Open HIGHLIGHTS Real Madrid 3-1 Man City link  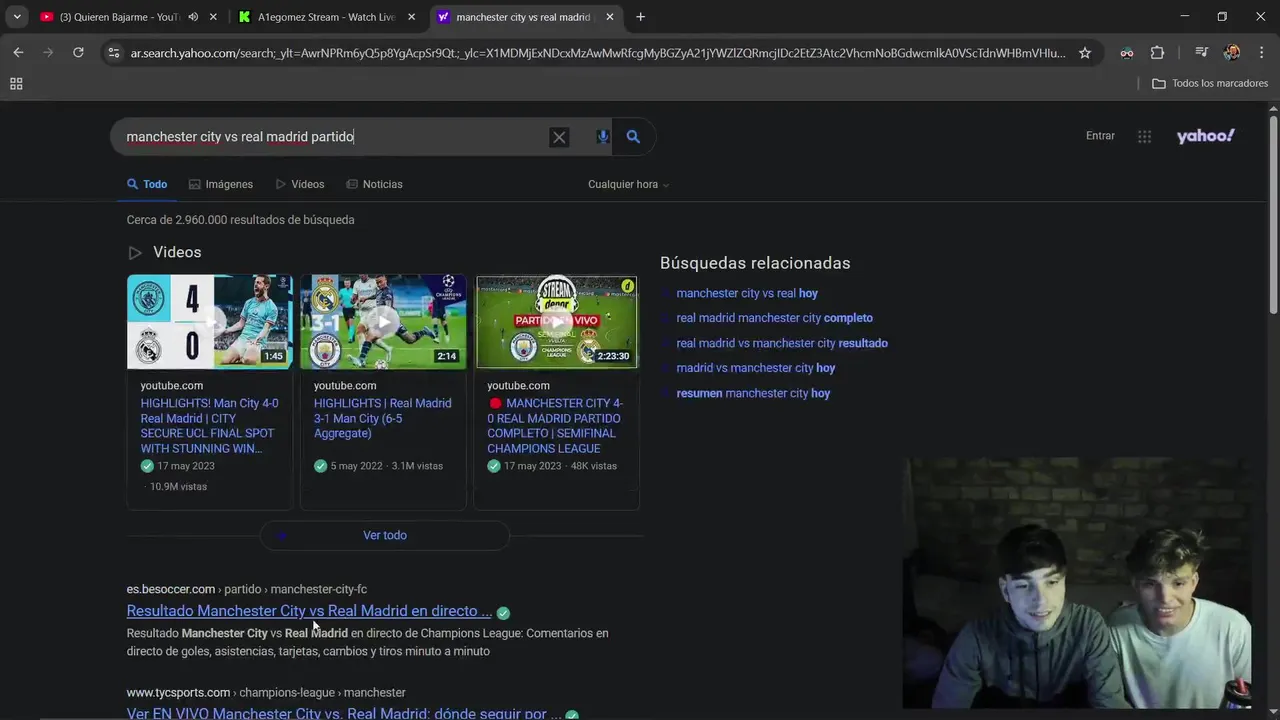(383, 418)
